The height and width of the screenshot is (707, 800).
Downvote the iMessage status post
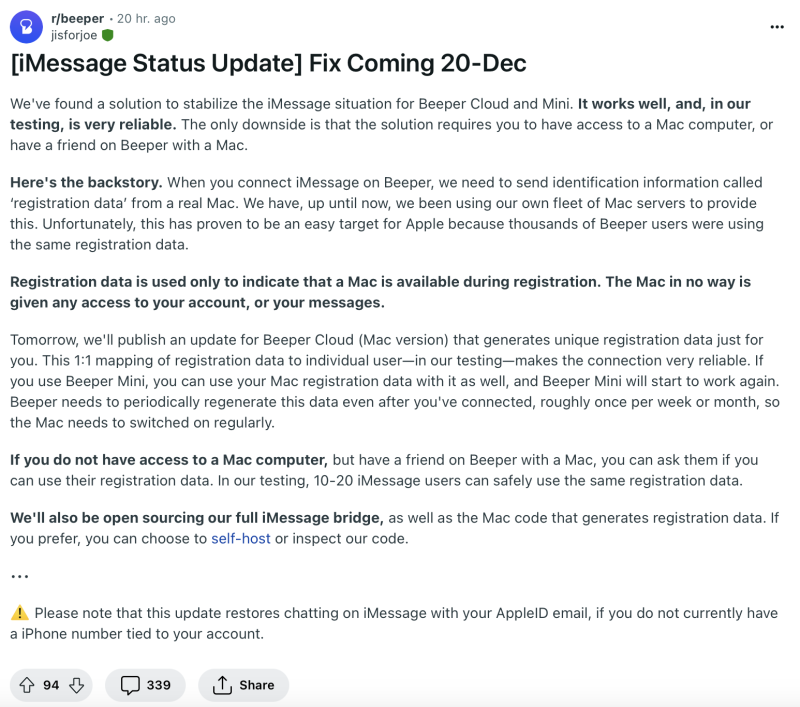[x=76, y=685]
